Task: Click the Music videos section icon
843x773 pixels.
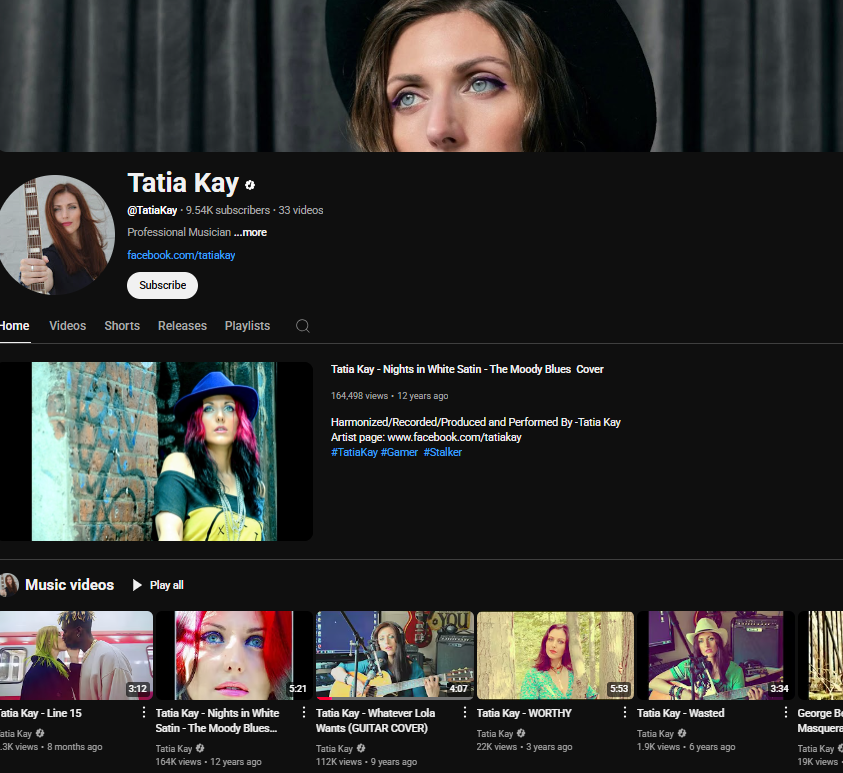Action: pos(10,584)
